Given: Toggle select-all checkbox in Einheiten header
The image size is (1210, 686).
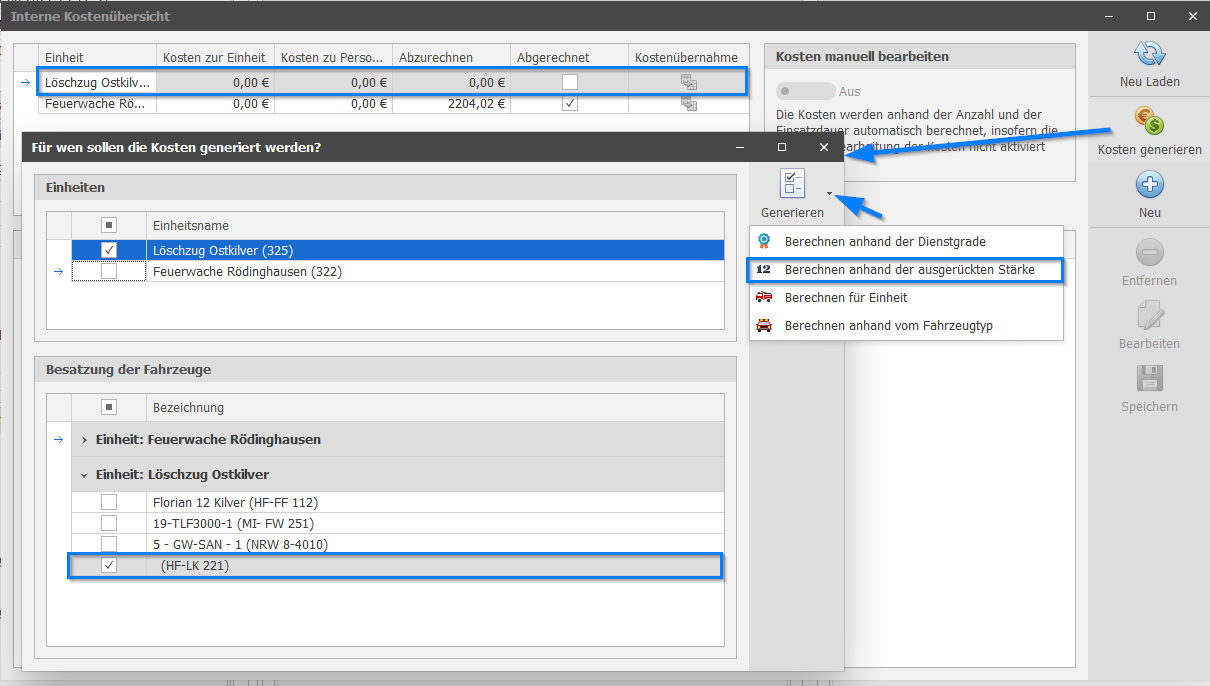Looking at the screenshot, I should [109, 226].
